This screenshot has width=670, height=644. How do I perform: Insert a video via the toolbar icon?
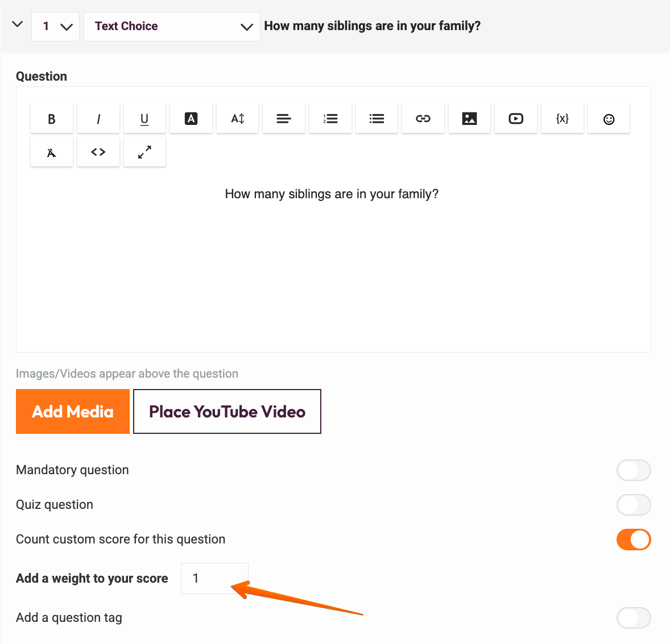[x=516, y=119]
